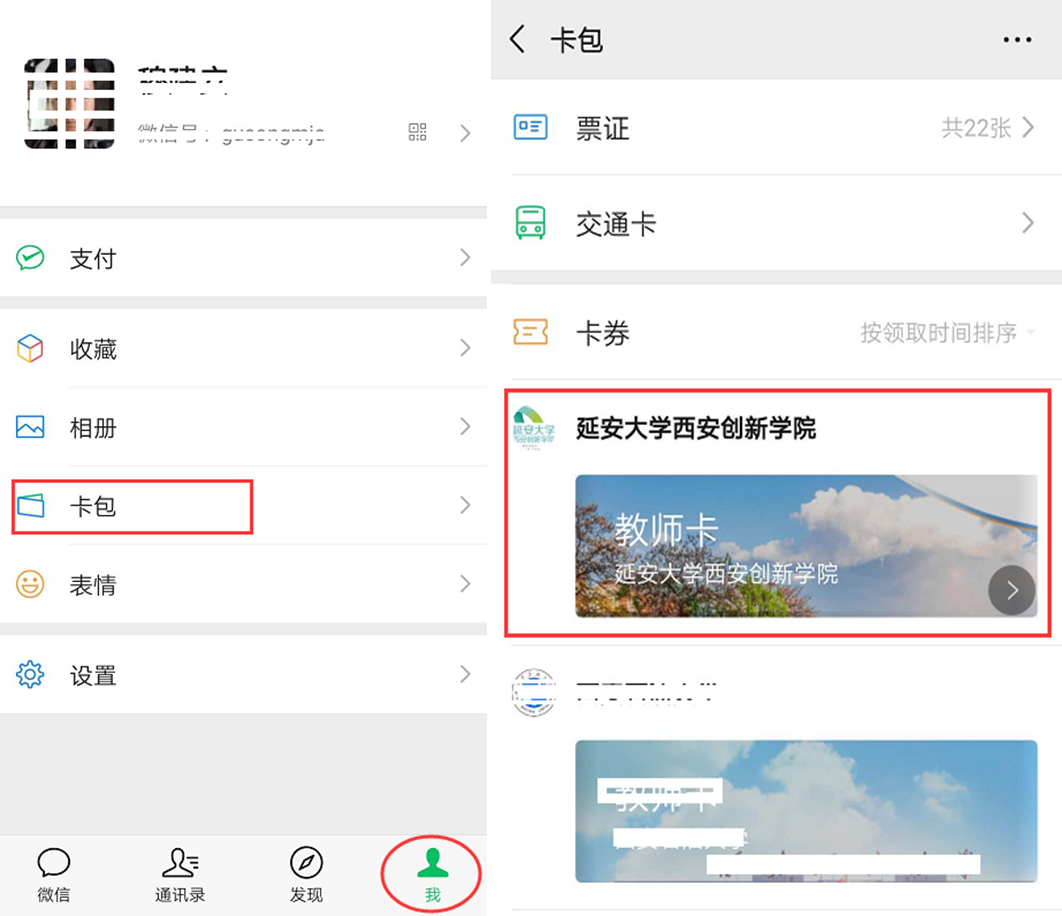This screenshot has height=916, width=1062.
Task: Switch to the 我 profile tab
Action: [432, 874]
